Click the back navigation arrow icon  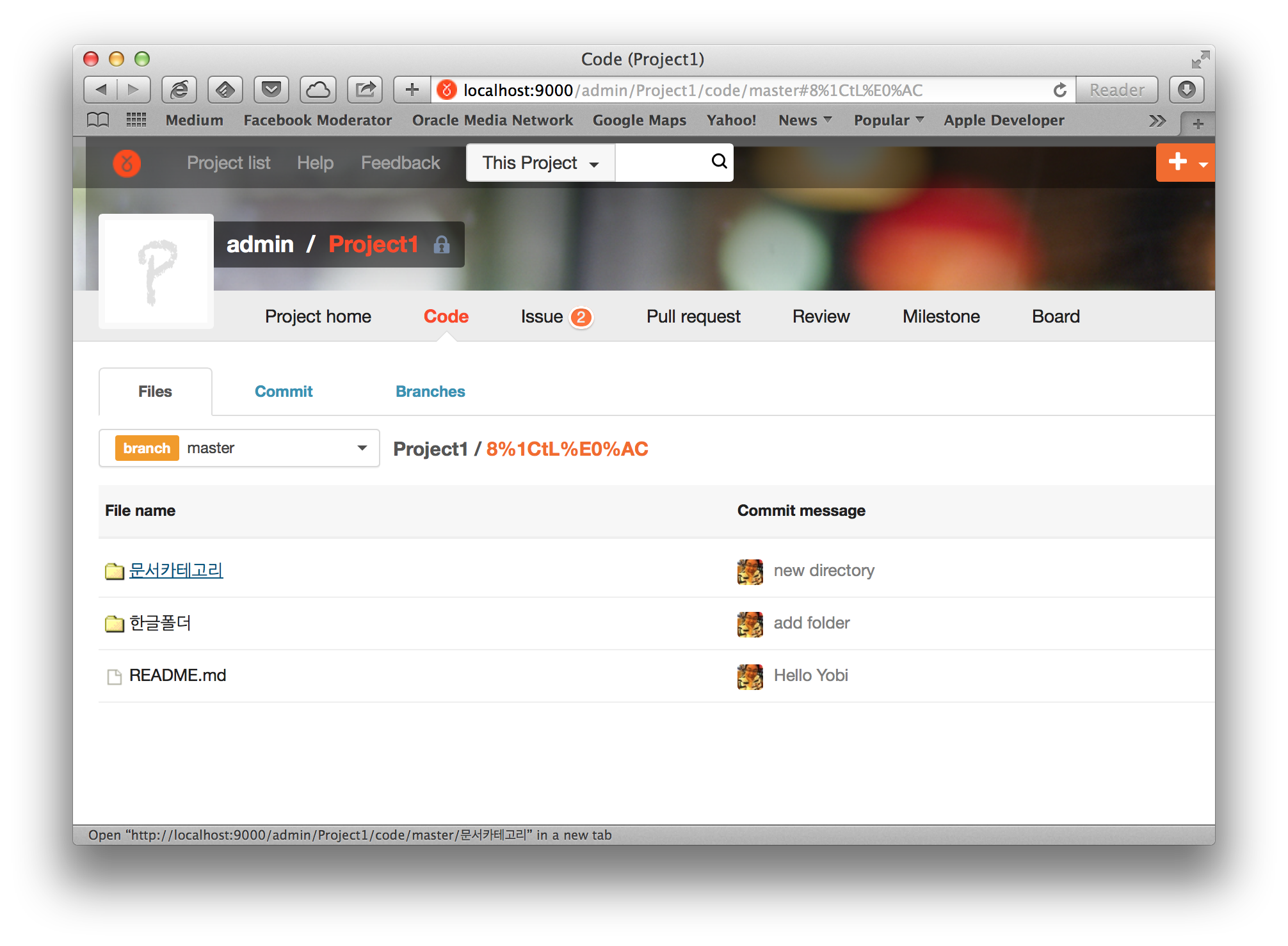(102, 90)
